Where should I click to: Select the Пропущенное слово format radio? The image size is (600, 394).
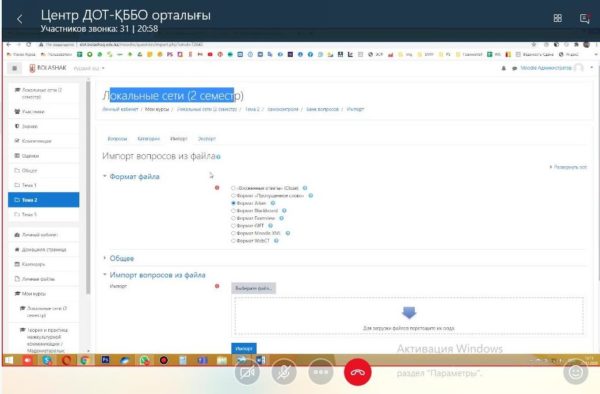click(x=233, y=195)
